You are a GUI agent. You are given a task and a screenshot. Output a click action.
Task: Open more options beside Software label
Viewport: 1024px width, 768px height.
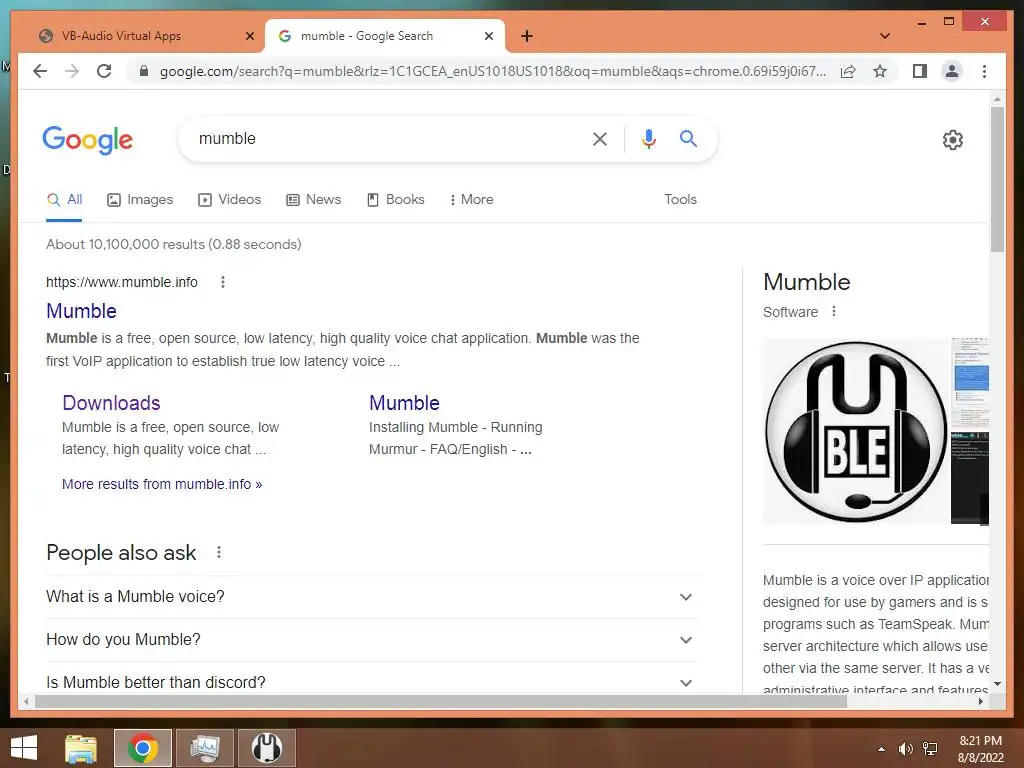point(833,312)
